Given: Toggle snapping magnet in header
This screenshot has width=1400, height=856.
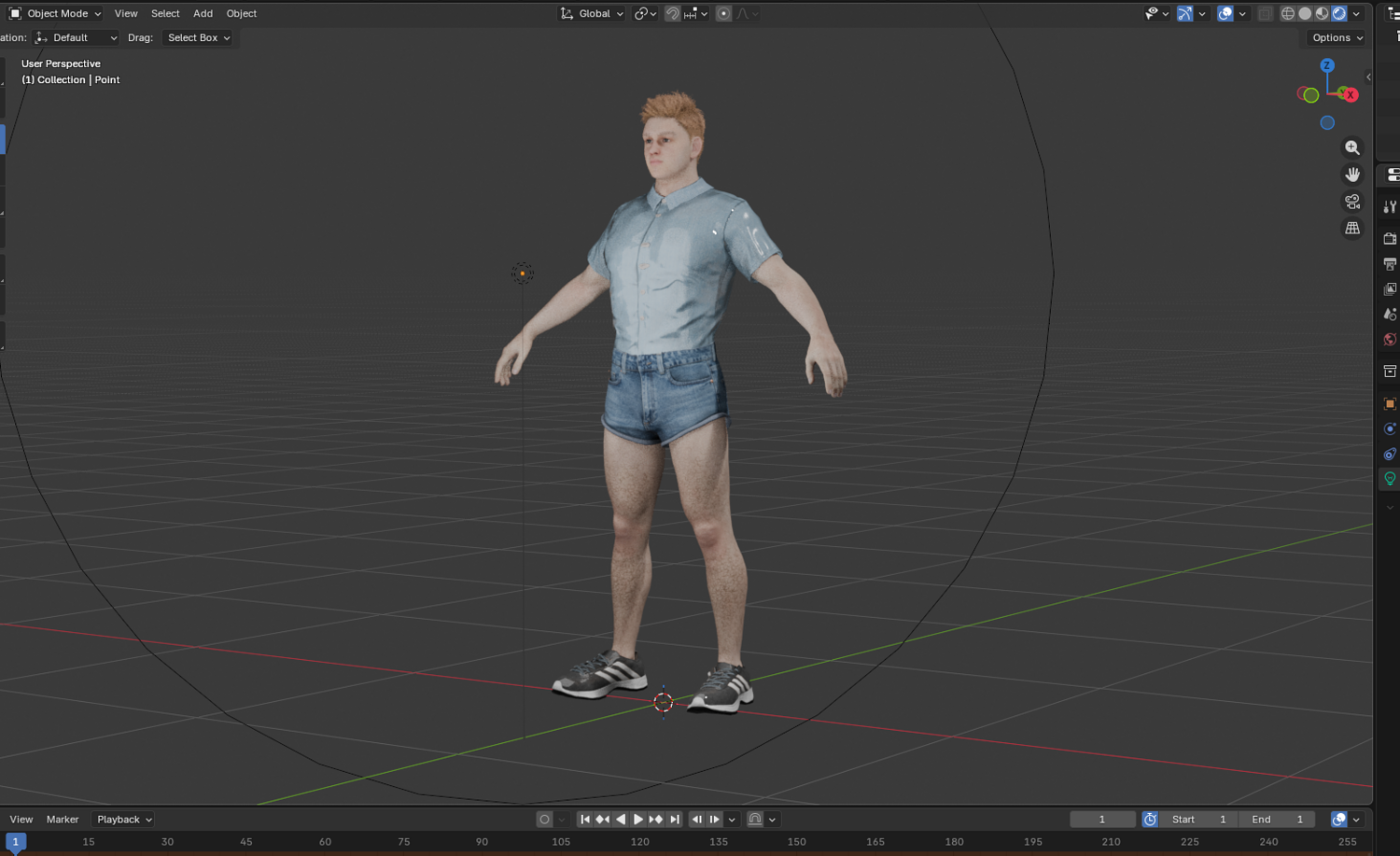Looking at the screenshot, I should (x=672, y=13).
